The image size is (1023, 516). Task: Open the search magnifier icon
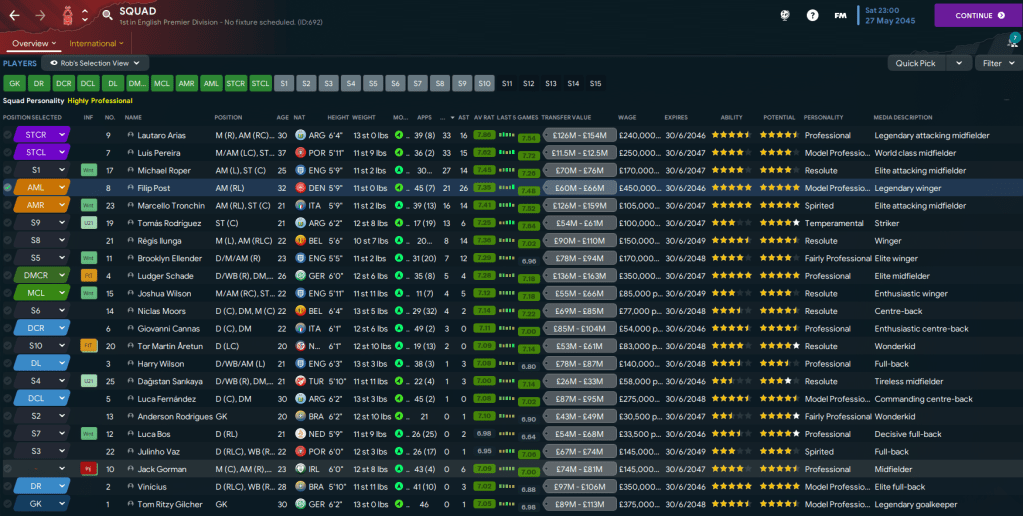point(107,16)
